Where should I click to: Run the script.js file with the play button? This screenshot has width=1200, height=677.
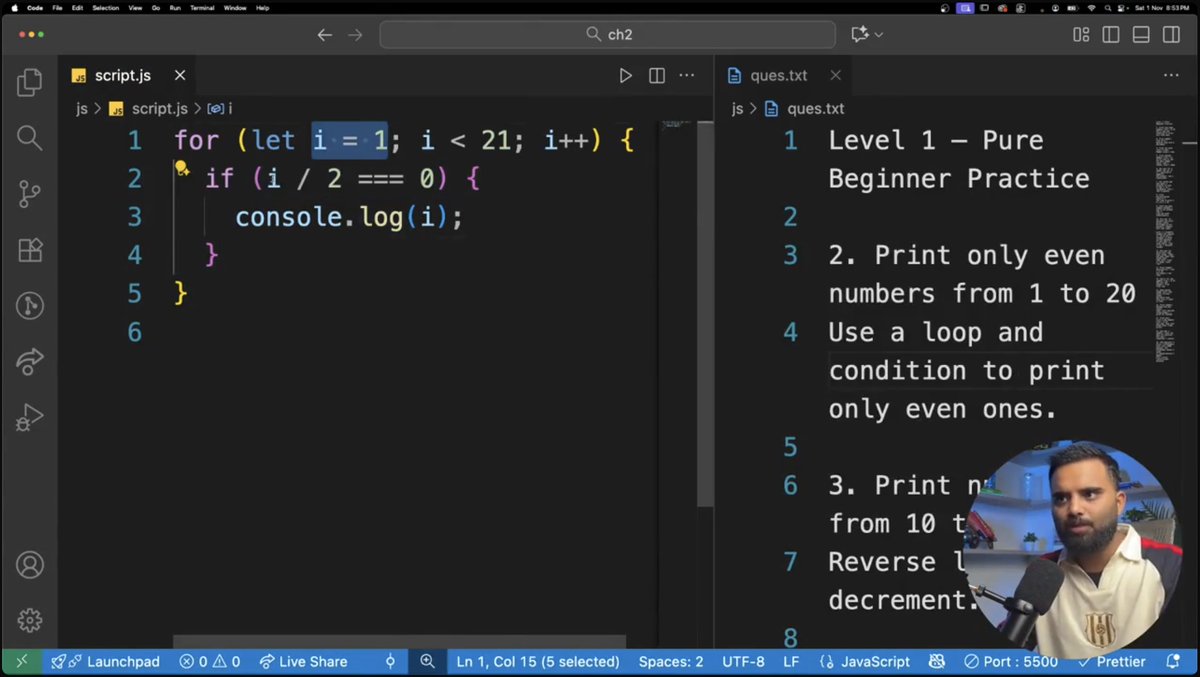coord(625,75)
